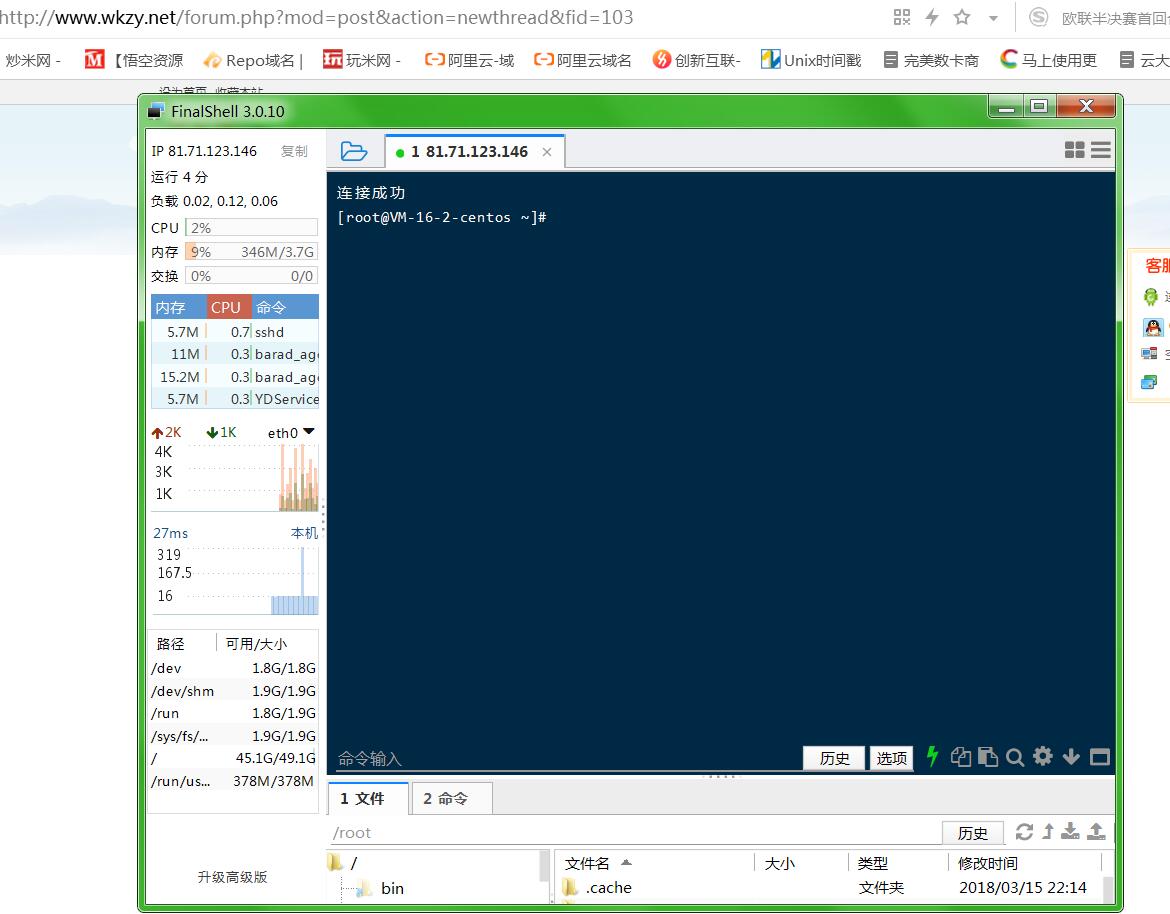Open the hamburger menu in FinalShell
The width and height of the screenshot is (1170, 914).
pos(1101,150)
